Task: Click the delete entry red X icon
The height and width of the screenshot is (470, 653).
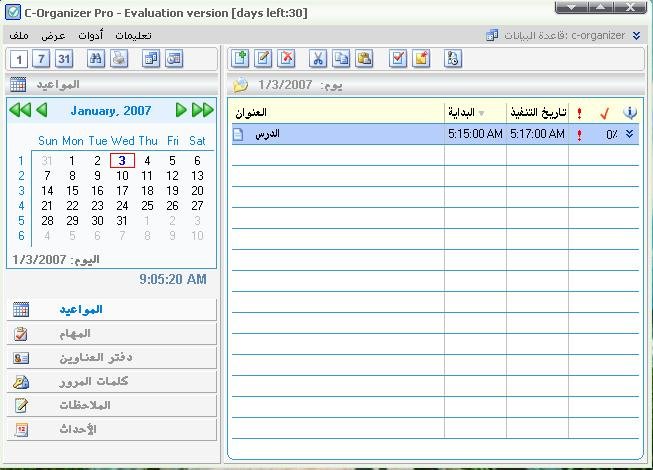Action: point(287,59)
